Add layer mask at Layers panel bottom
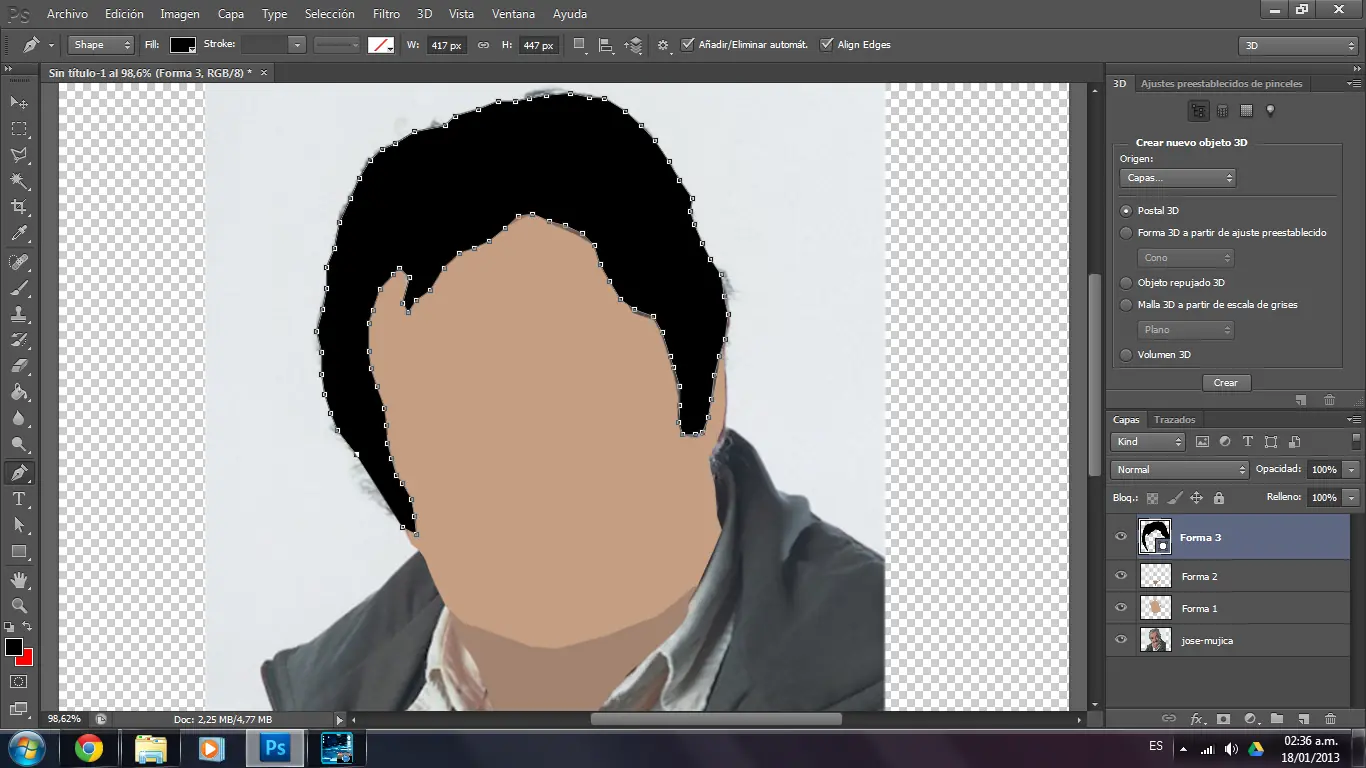This screenshot has width=1366, height=768. point(1224,718)
